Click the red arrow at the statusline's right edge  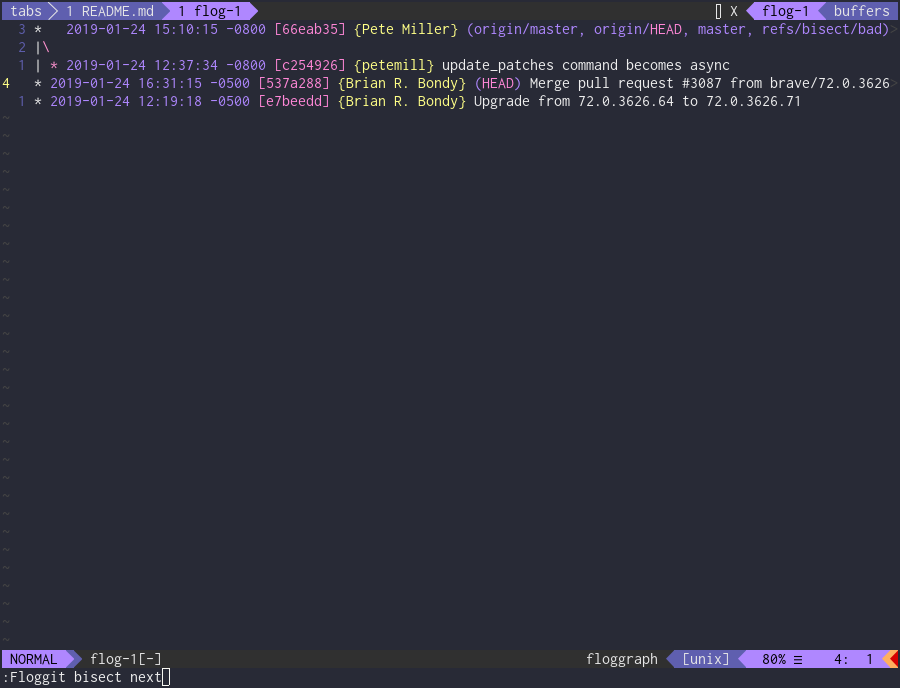pyautogui.click(x=893, y=658)
